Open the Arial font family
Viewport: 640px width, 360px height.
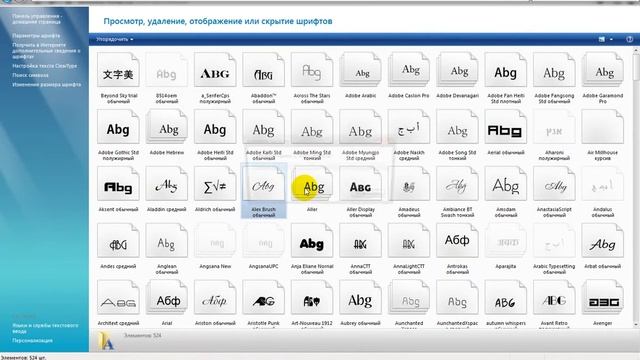pos(167,297)
